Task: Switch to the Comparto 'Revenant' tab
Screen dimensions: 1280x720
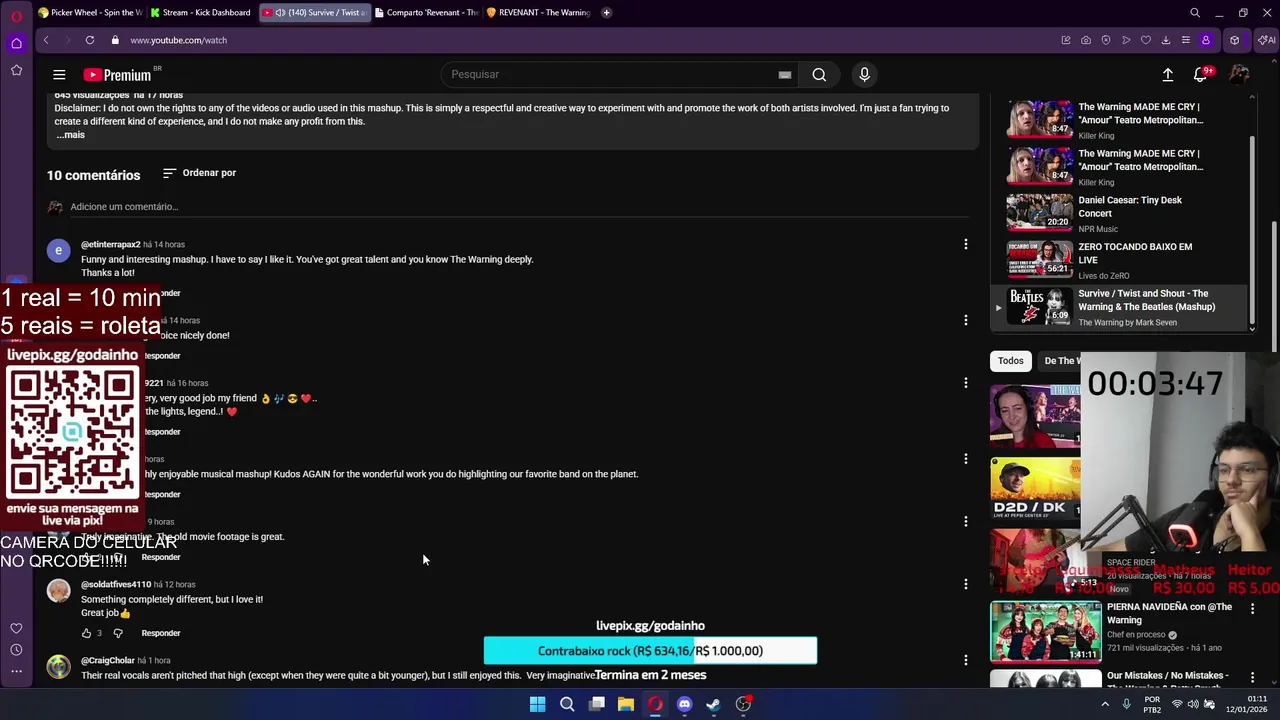Action: point(427,13)
